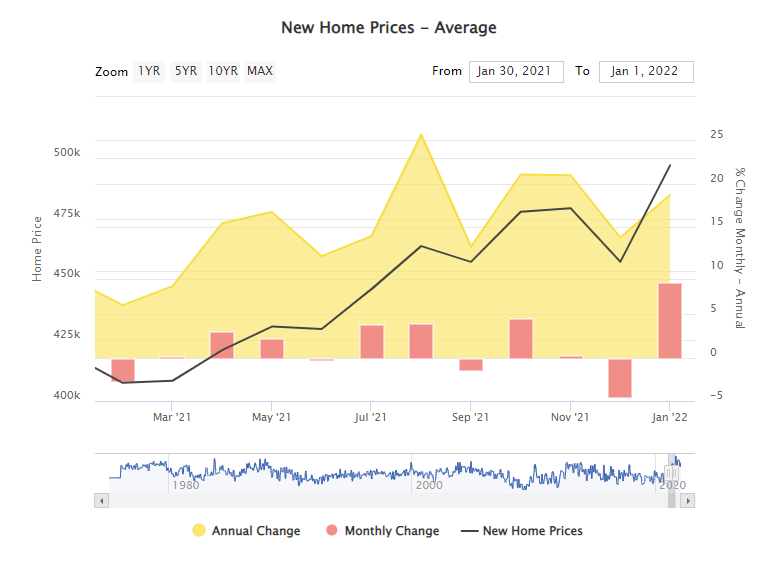Select the 5YR zoom button
This screenshot has height=564, width=762.
tap(186, 71)
